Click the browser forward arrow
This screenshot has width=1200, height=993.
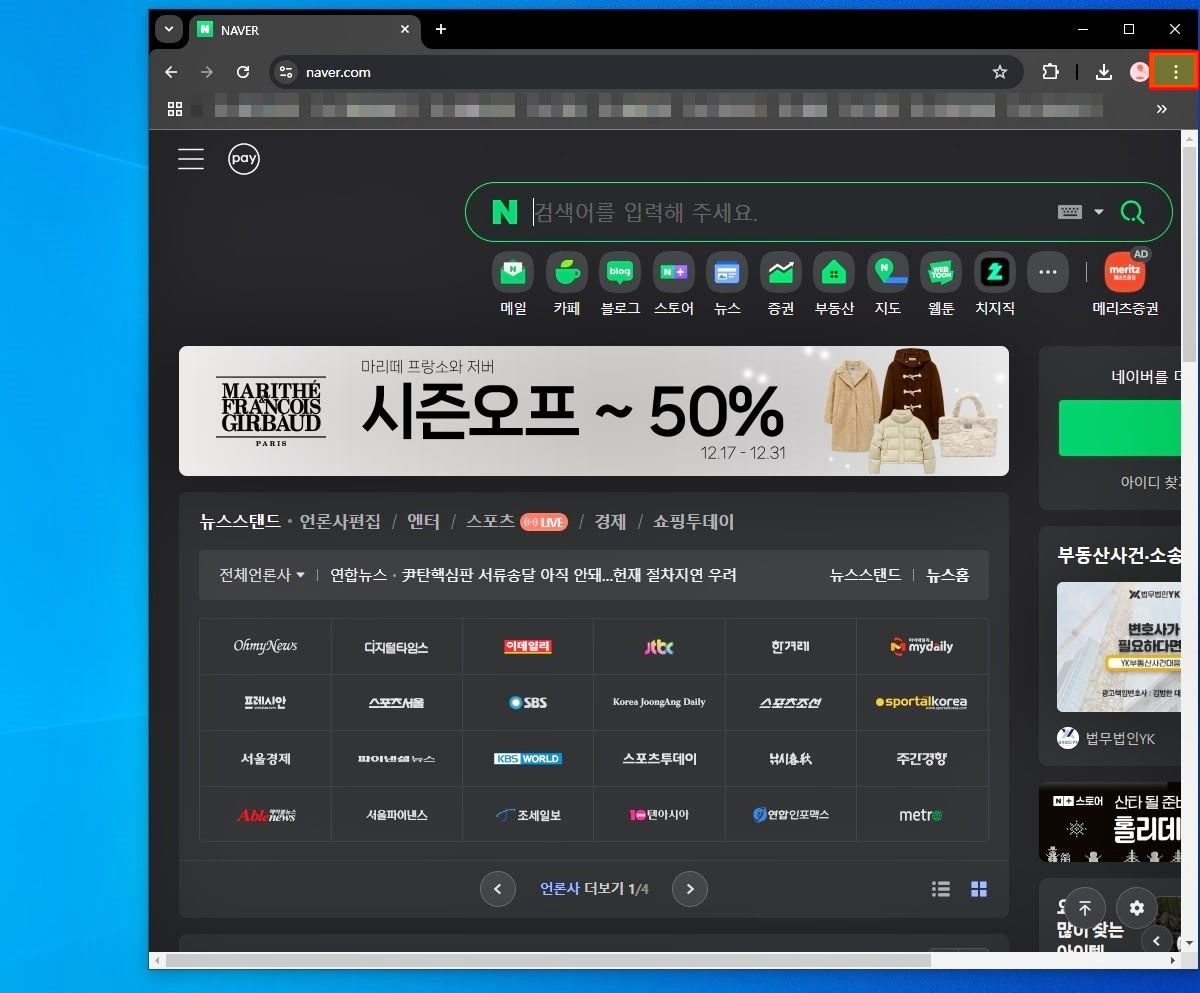[207, 72]
